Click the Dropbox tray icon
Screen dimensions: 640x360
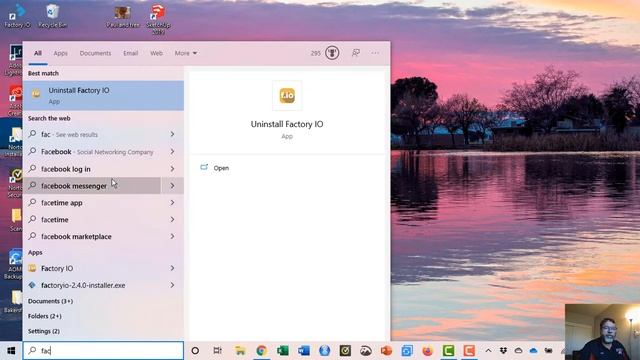tap(503, 351)
